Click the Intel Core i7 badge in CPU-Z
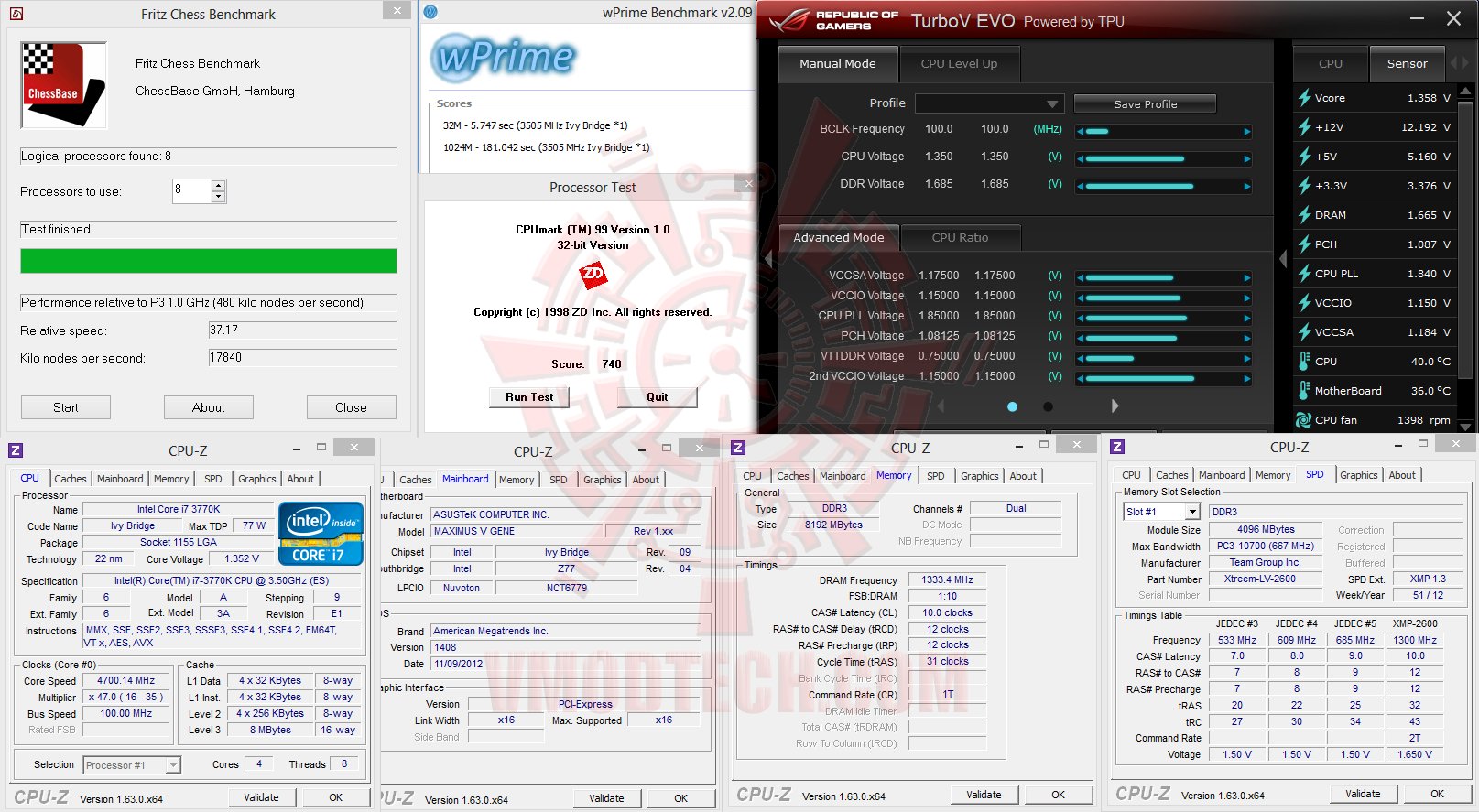 point(321,533)
